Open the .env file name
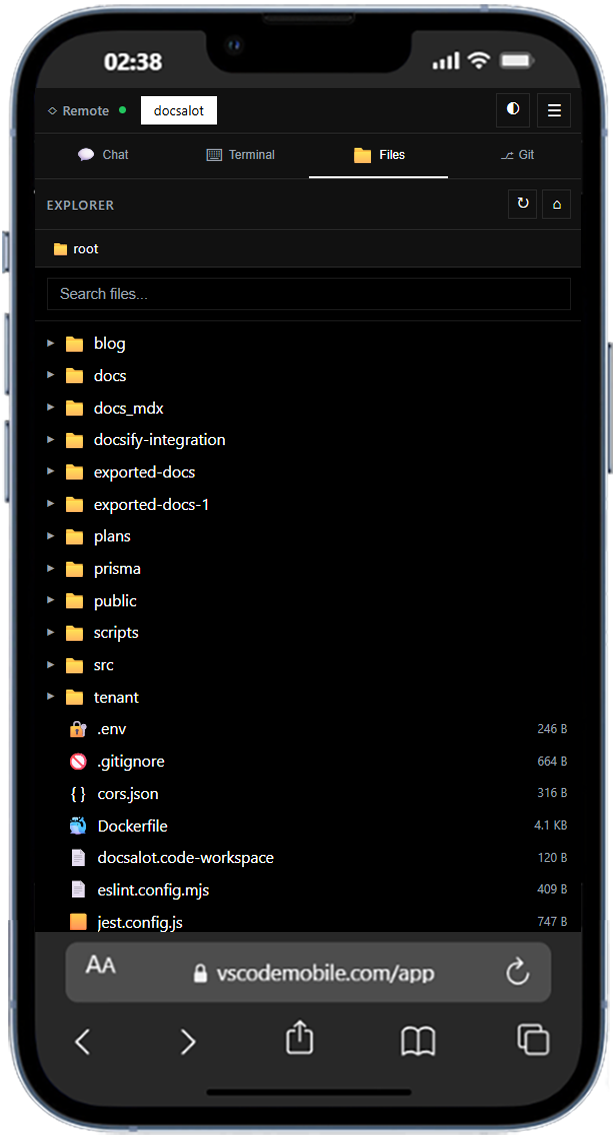The width and height of the screenshot is (615, 1144). coord(112,729)
